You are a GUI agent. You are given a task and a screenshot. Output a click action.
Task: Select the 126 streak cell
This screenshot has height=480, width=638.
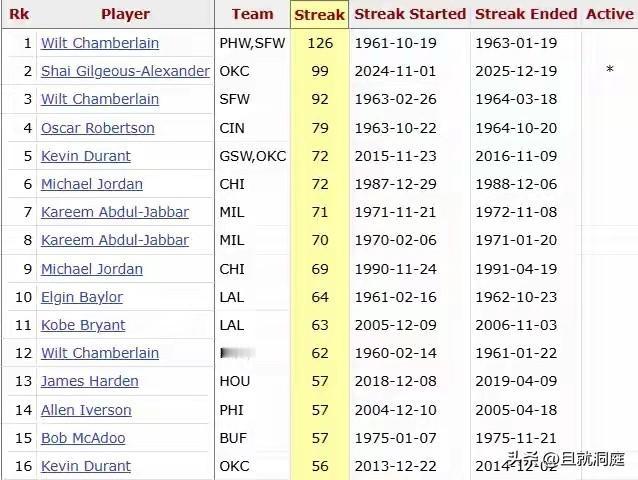[x=320, y=43]
